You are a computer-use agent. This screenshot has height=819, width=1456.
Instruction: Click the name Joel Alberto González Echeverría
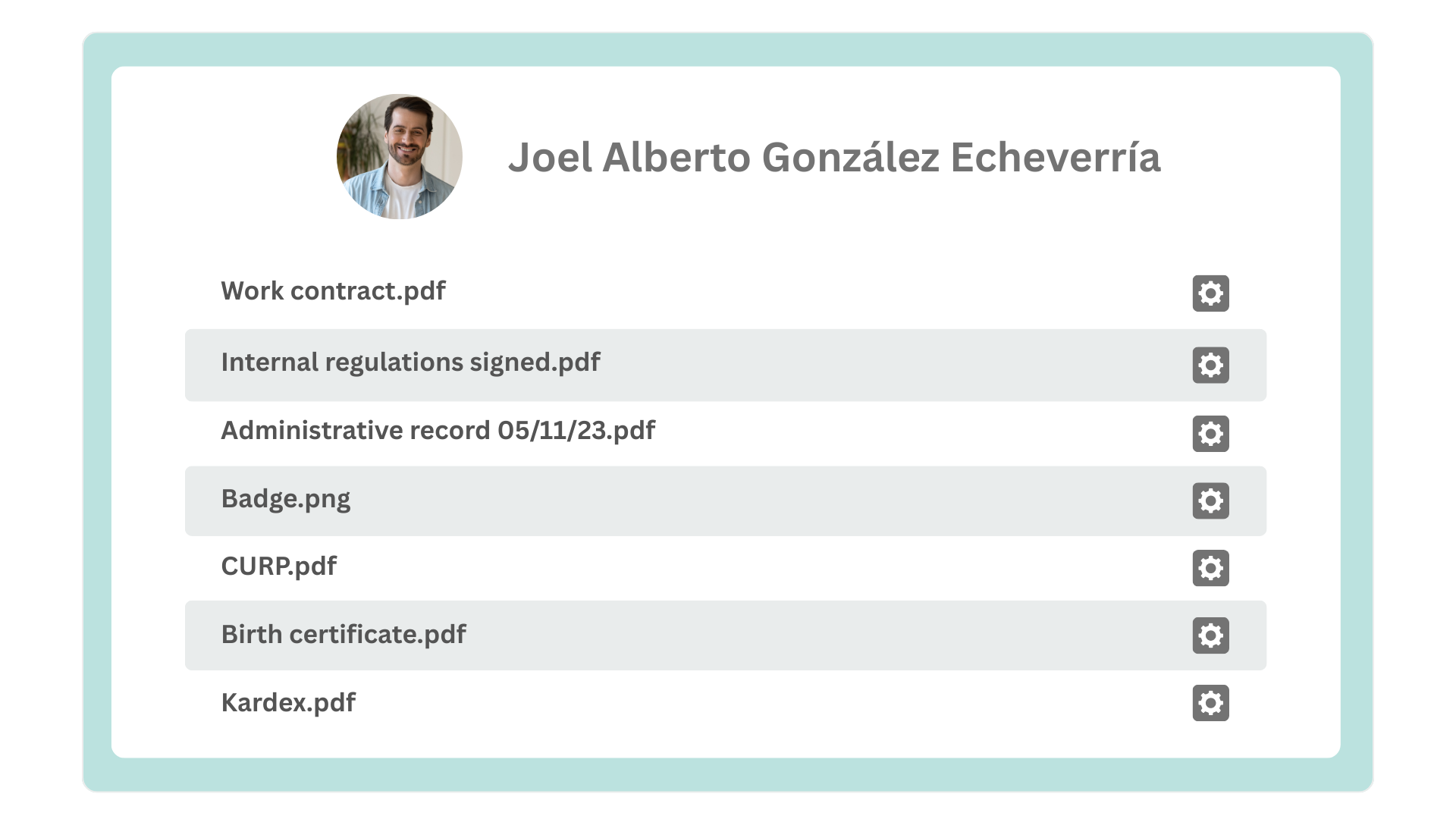point(834,158)
